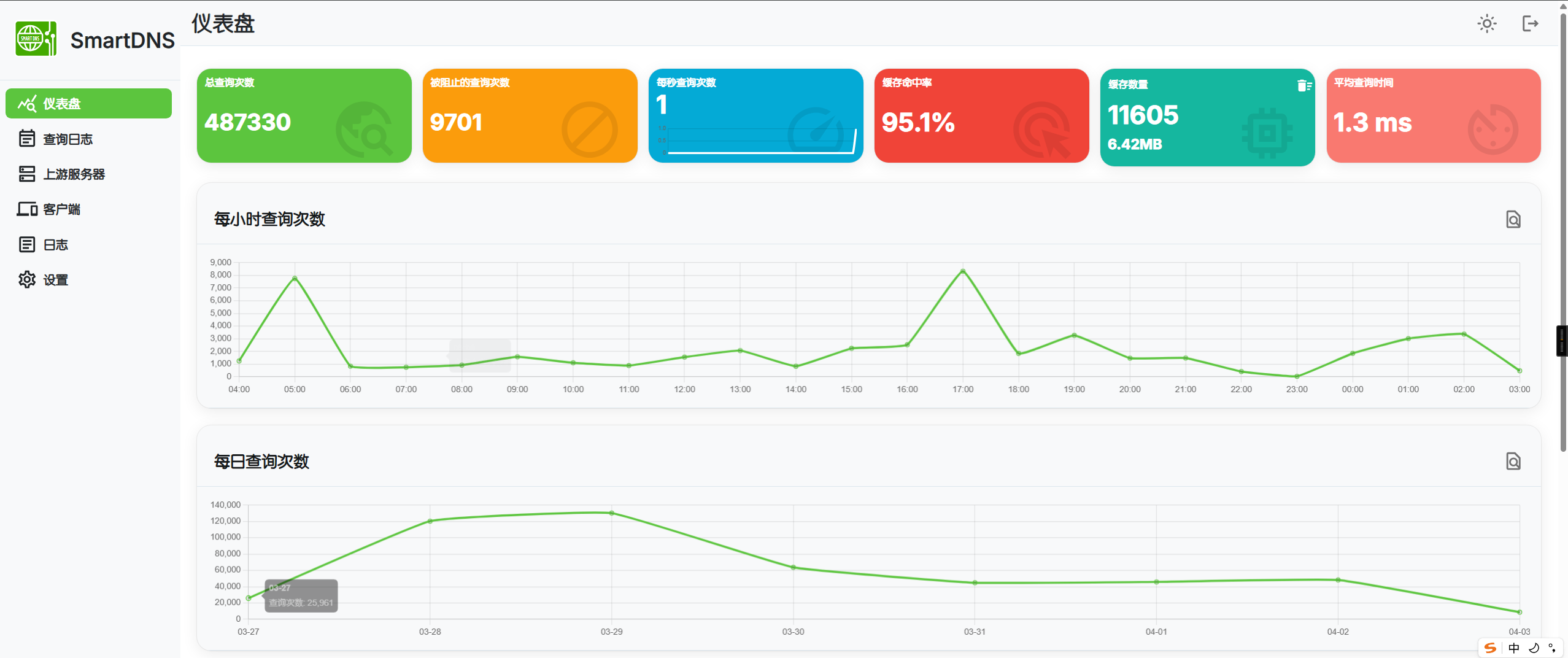
Task: Click the Sogou input method S icon
Action: point(1489,648)
